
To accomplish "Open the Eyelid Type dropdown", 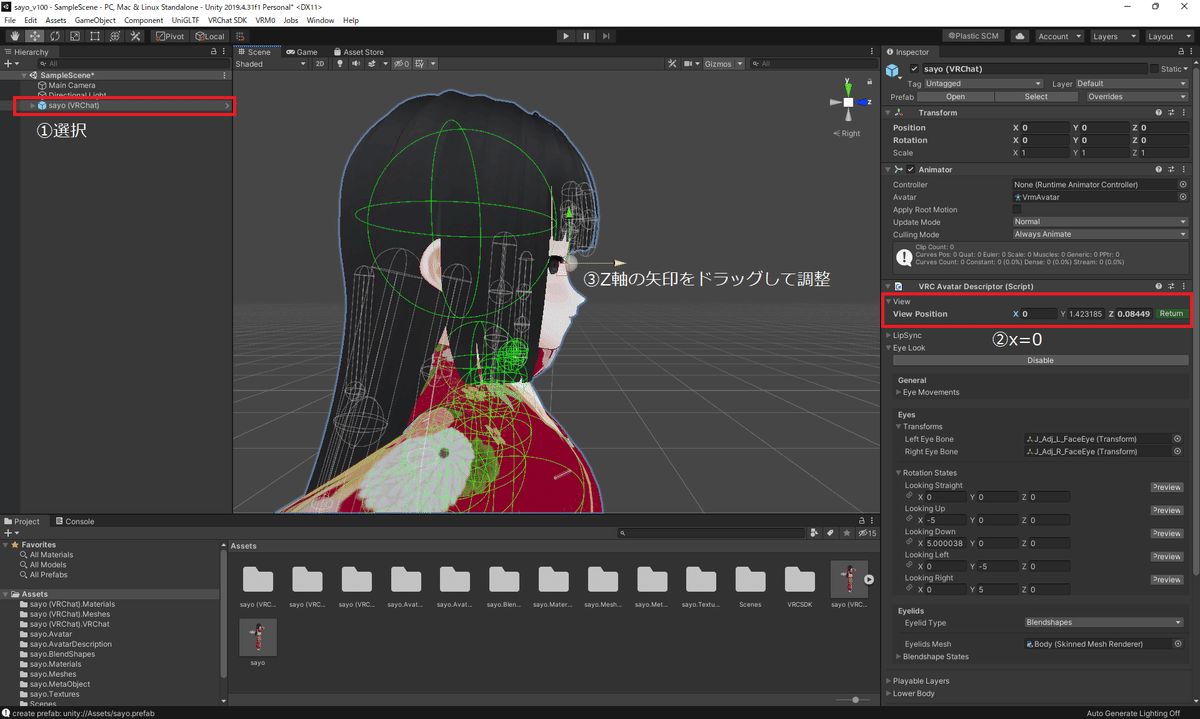I will (1105, 622).
